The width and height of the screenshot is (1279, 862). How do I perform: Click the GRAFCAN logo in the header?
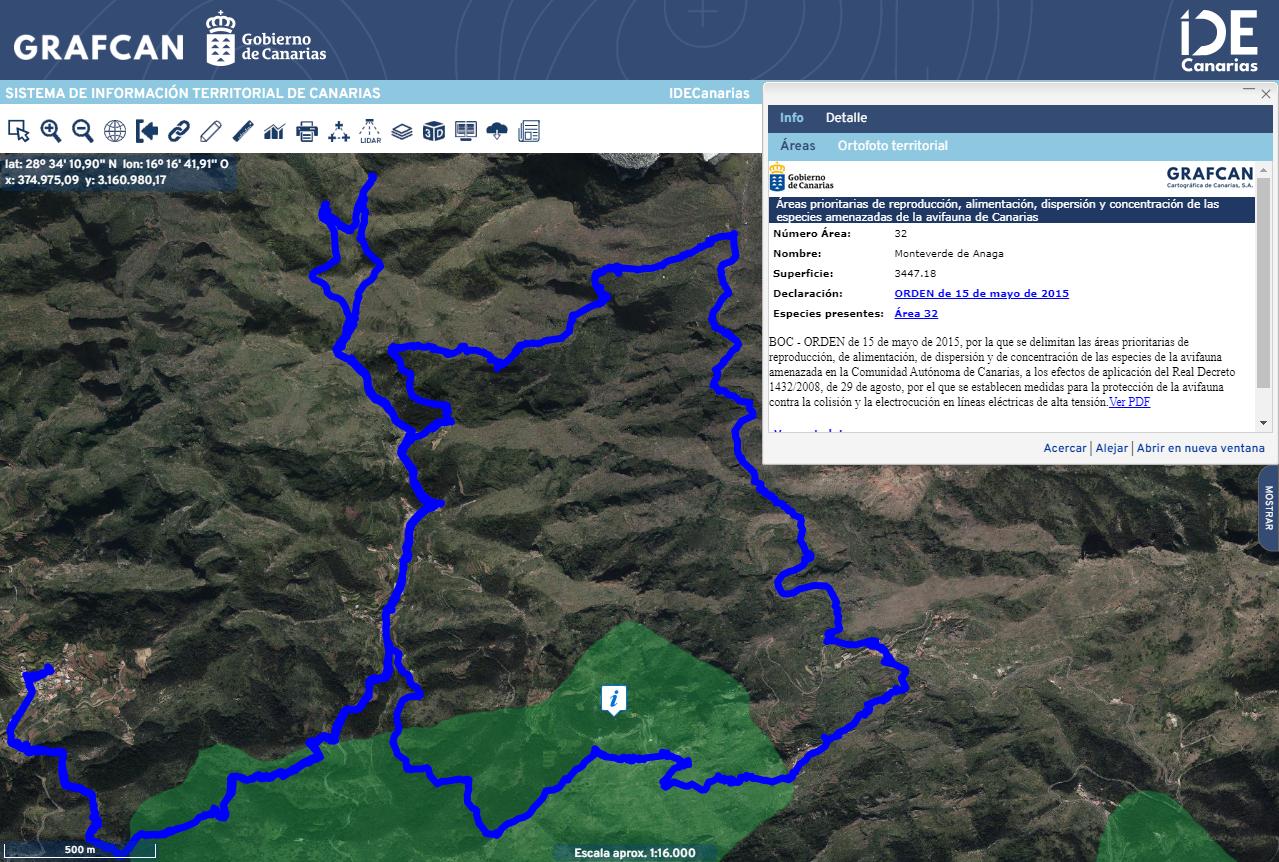pos(99,47)
